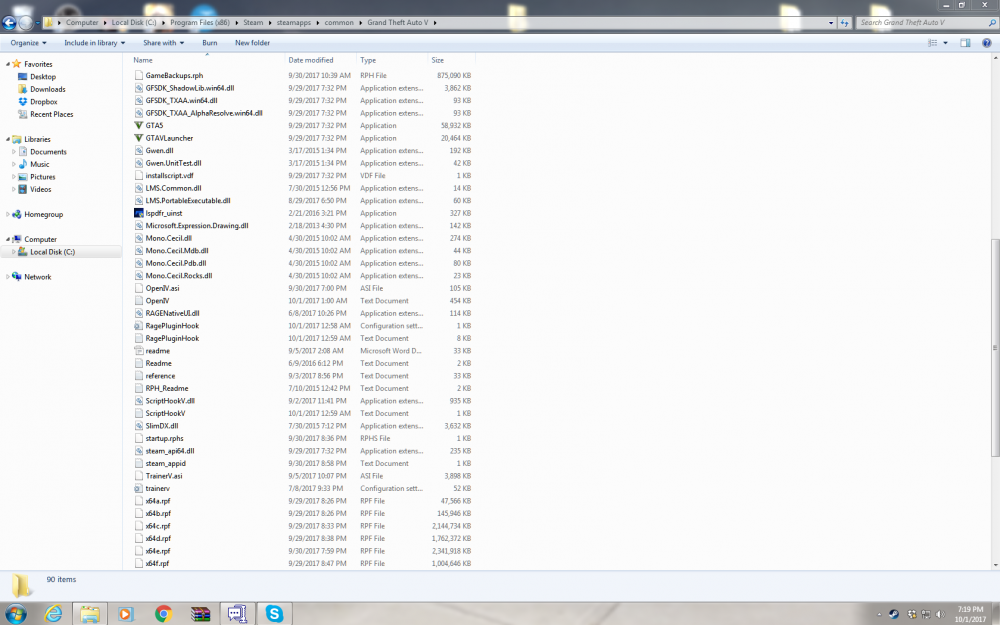
Task: Click the New folder button
Action: pos(252,43)
